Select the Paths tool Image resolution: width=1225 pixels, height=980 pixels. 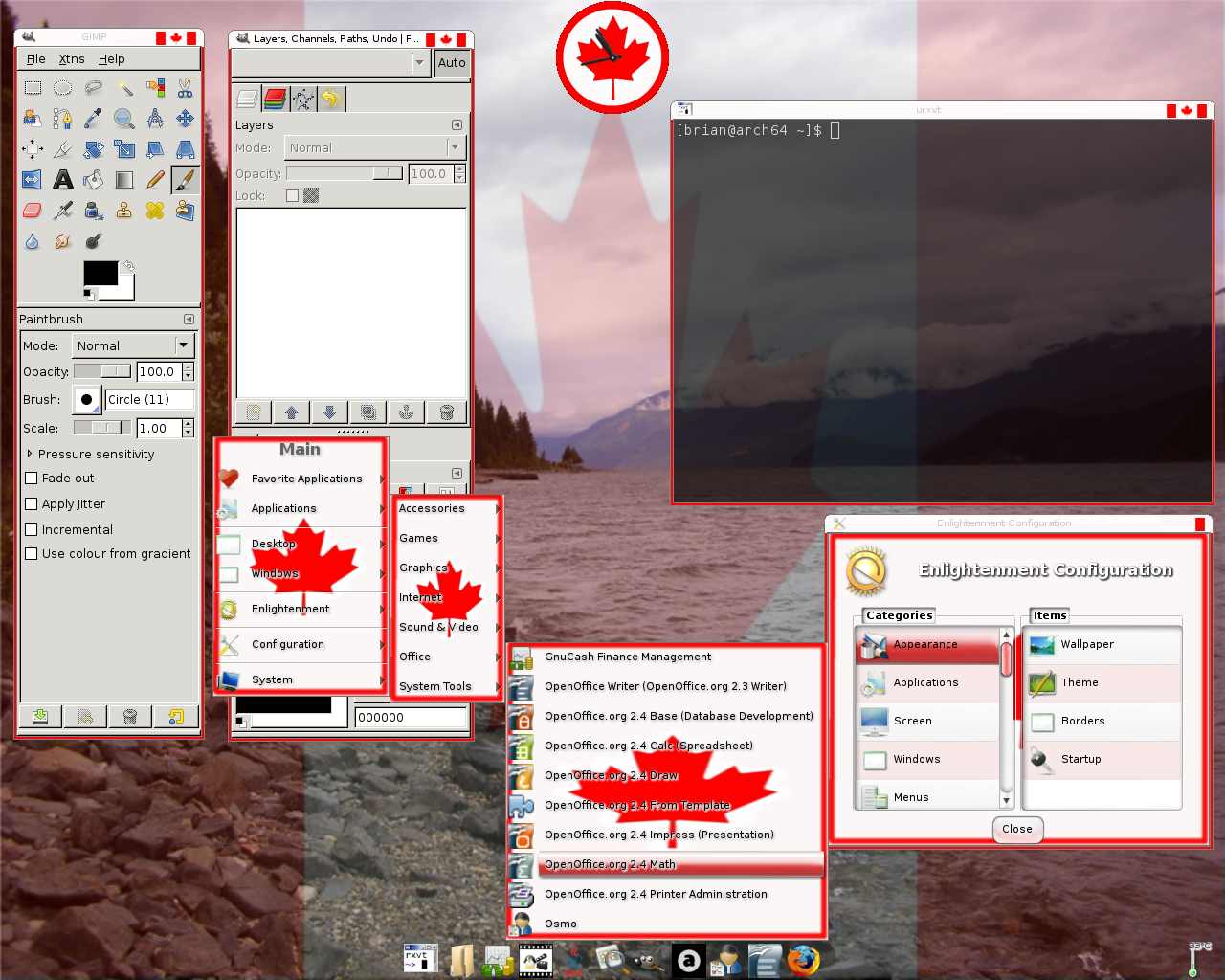pos(63,119)
